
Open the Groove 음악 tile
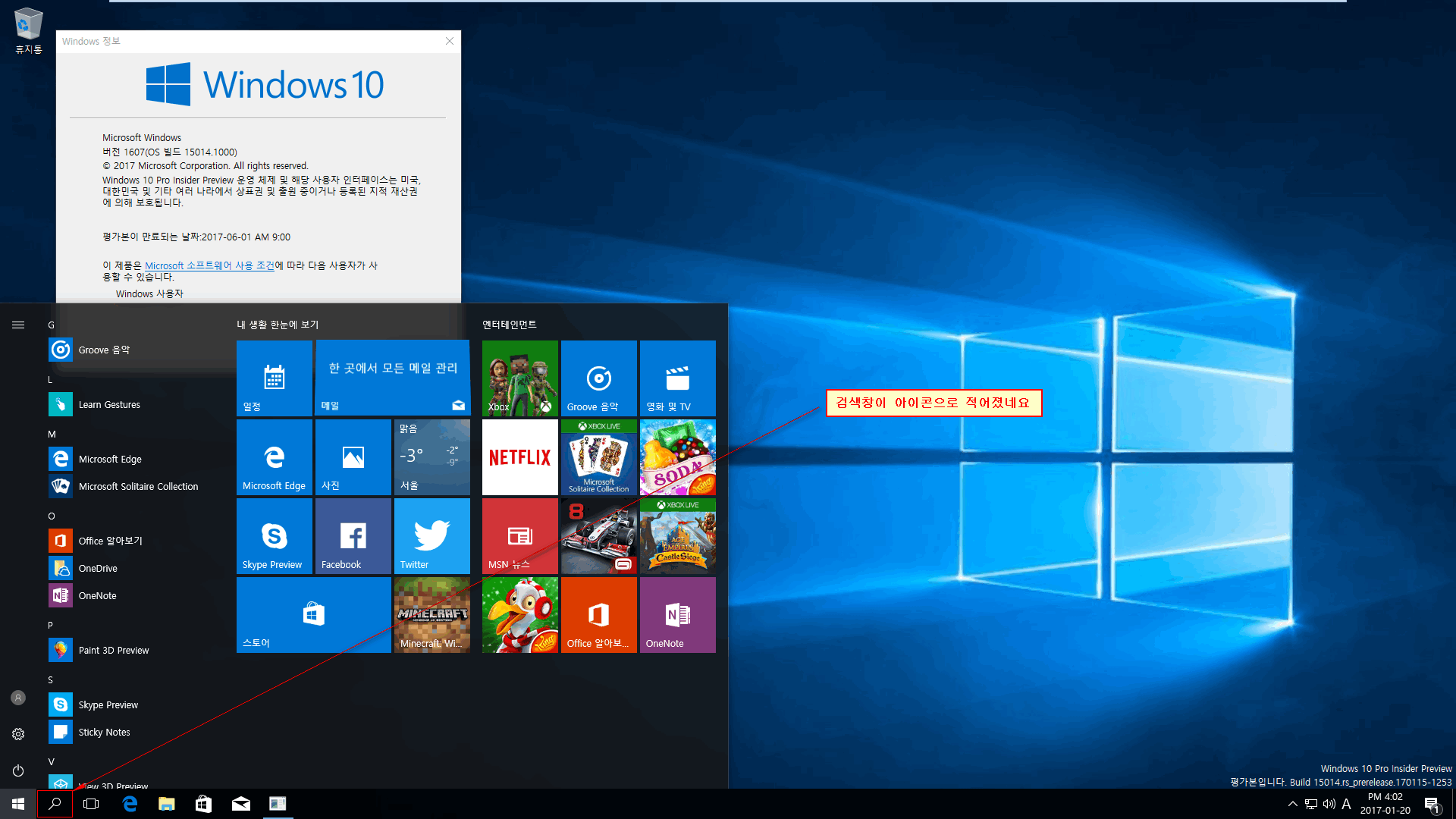599,378
